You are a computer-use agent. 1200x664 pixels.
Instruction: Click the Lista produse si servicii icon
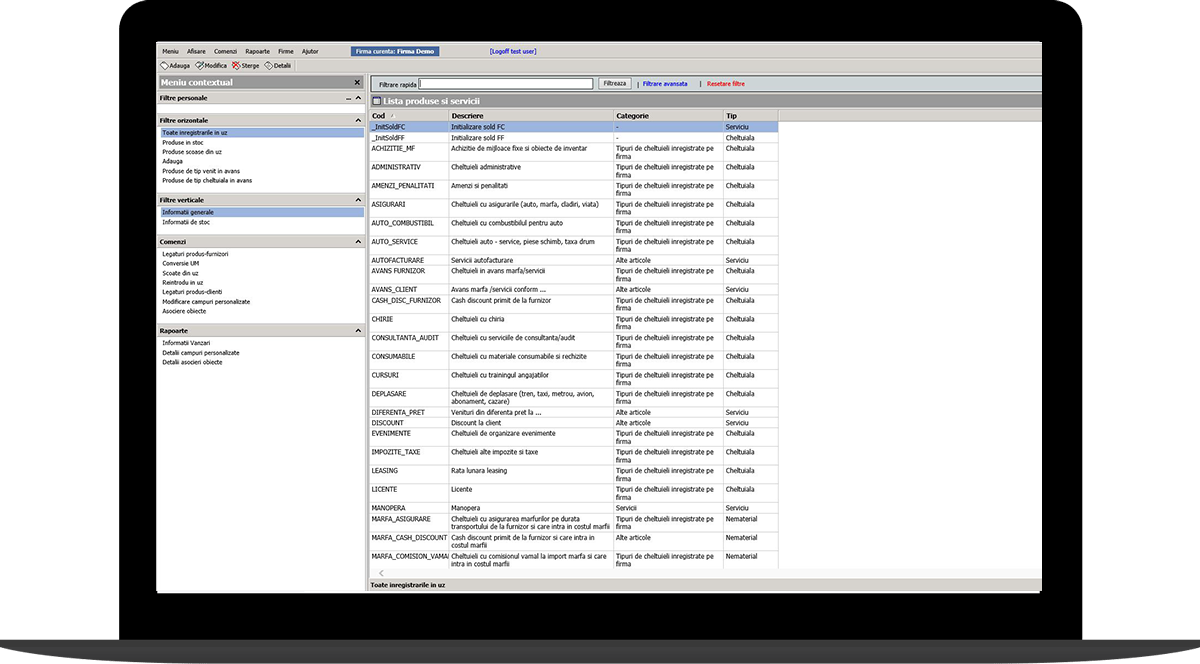point(376,102)
